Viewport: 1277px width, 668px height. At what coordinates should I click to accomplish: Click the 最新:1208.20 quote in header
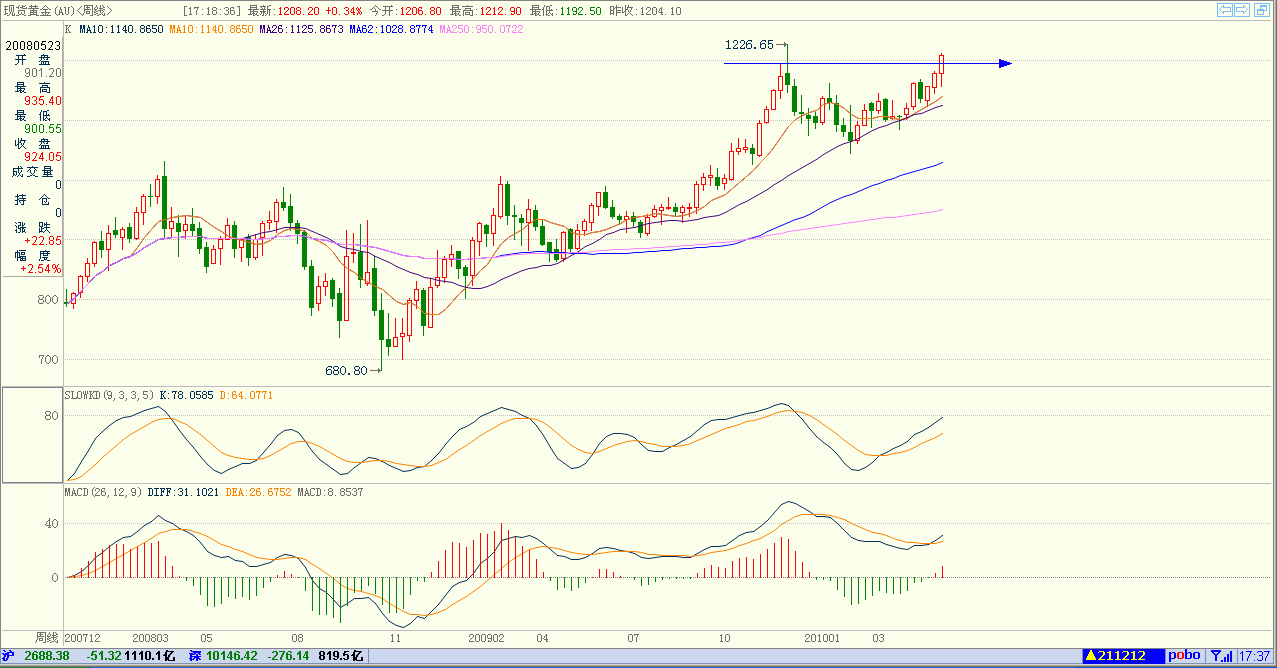coord(284,11)
